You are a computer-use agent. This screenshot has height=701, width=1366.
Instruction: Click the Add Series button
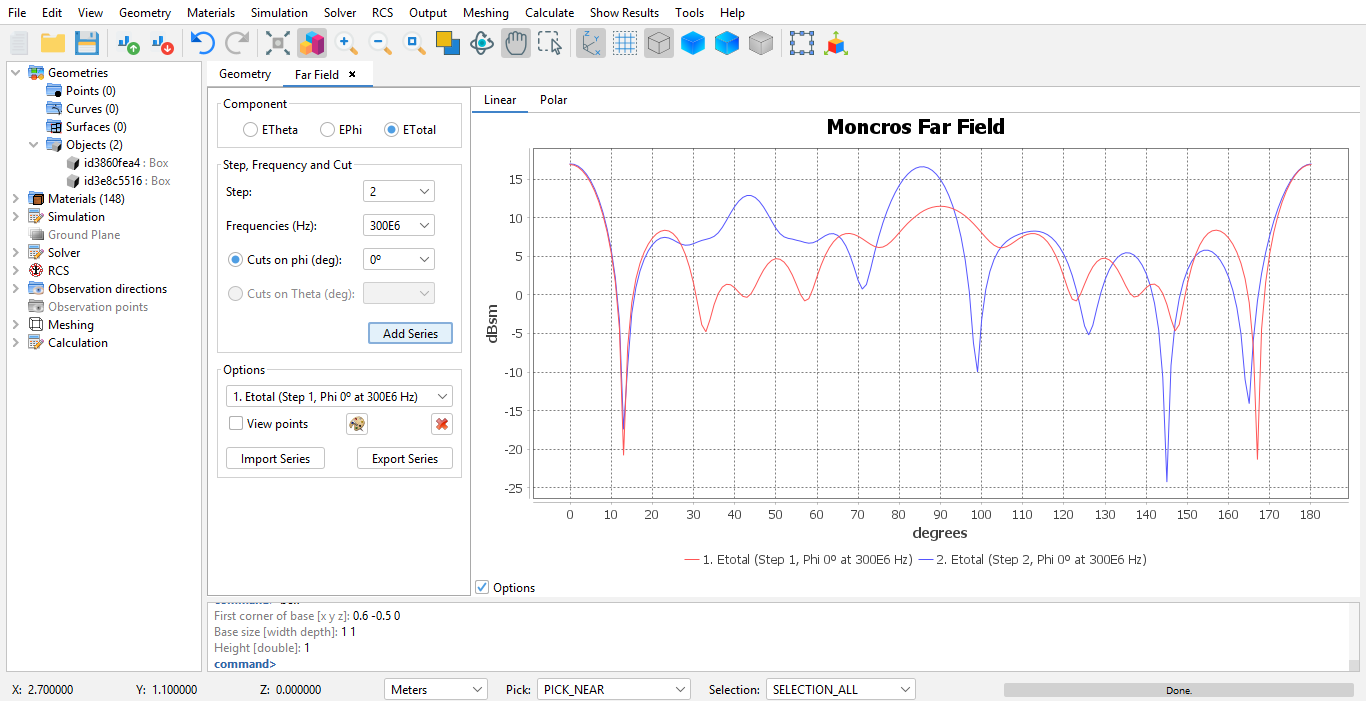click(x=410, y=334)
